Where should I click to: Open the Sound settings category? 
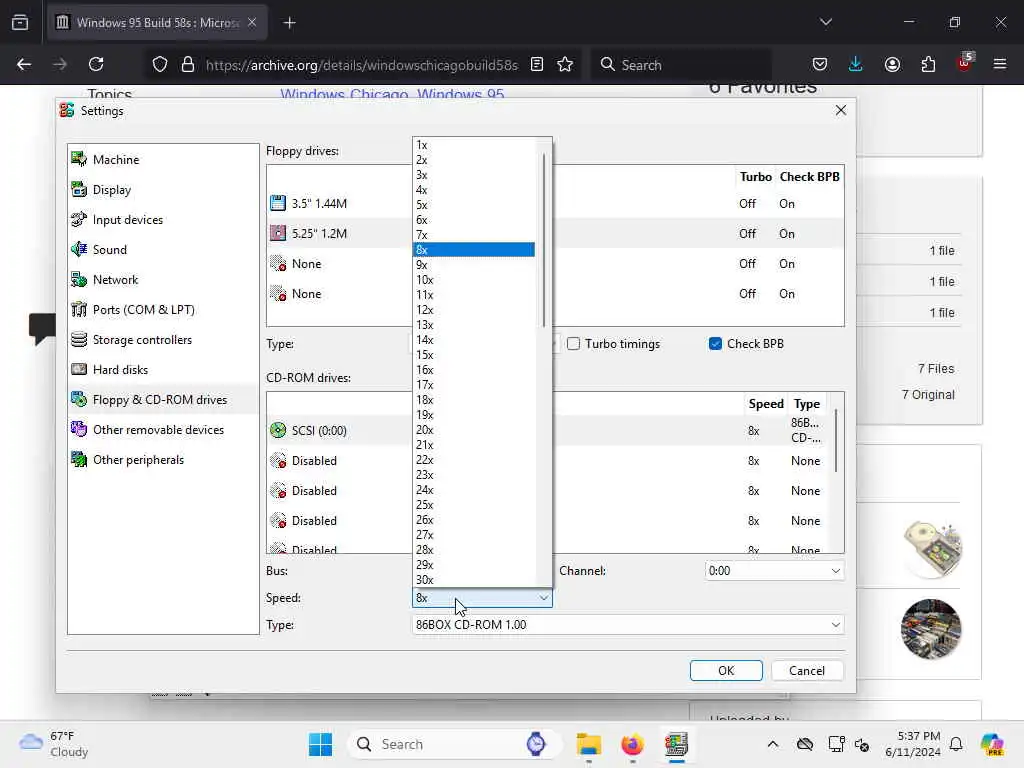163,249
